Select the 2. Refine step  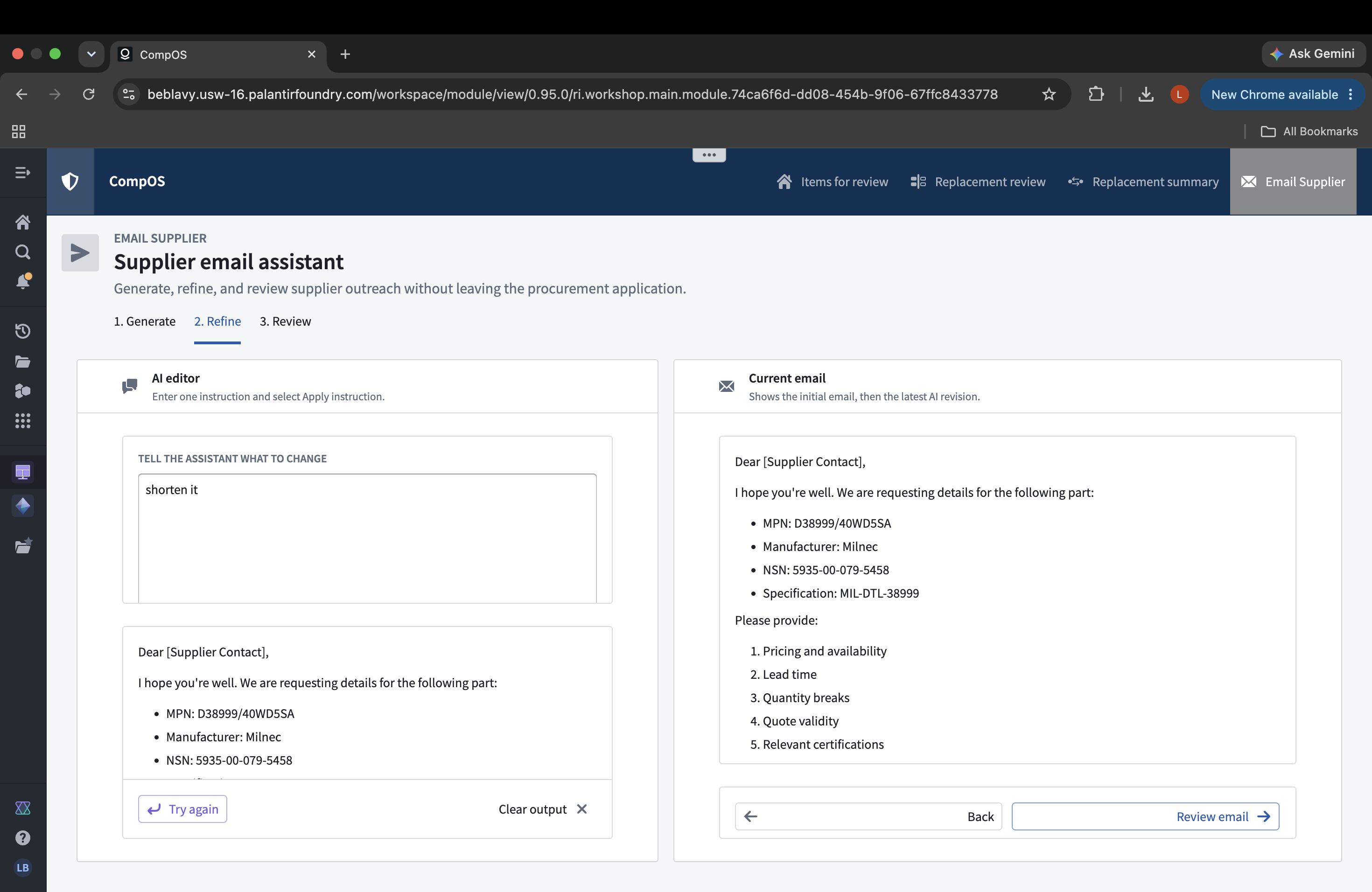pos(217,321)
